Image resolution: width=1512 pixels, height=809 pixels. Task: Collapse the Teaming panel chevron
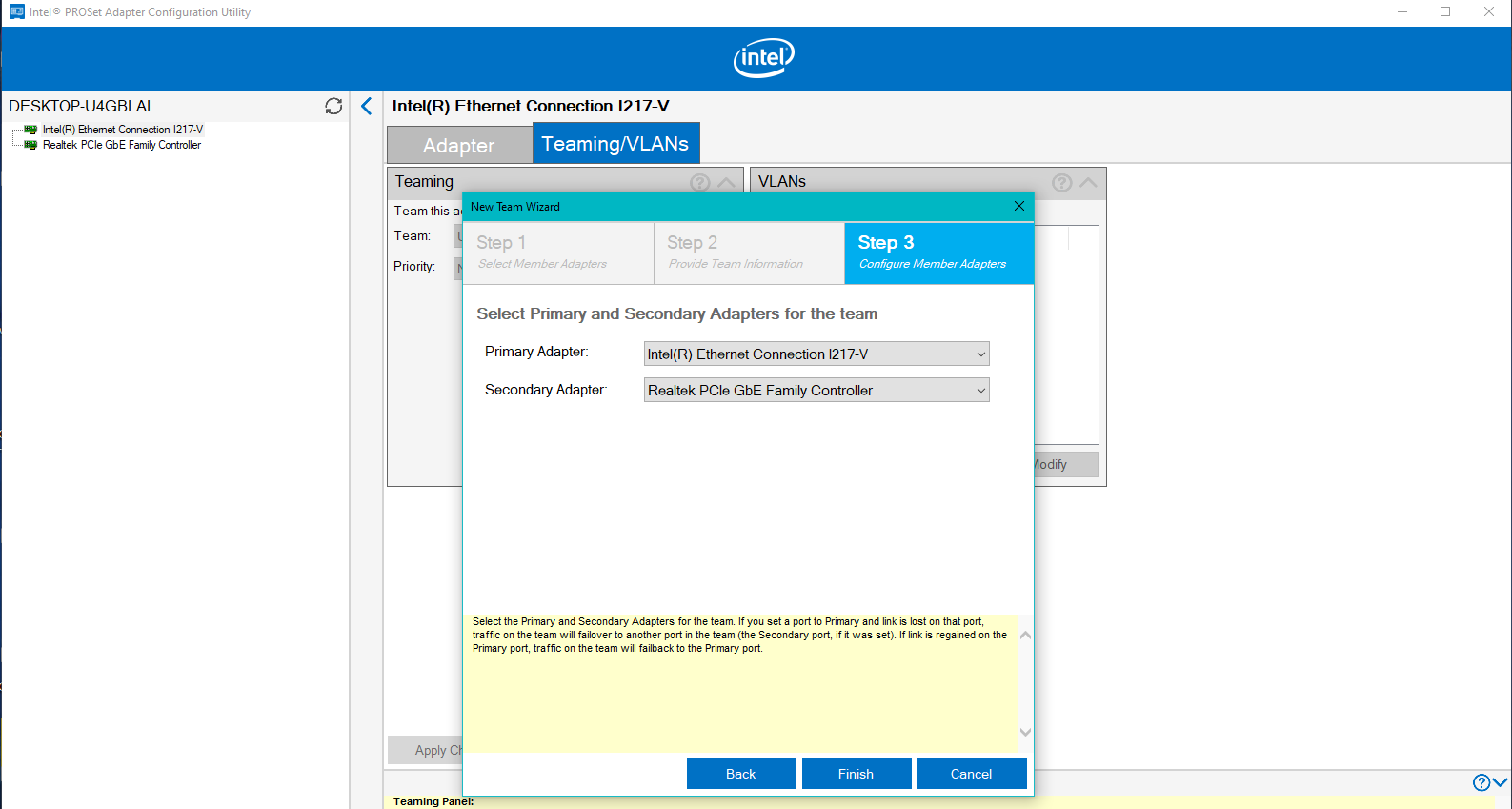[x=726, y=182]
